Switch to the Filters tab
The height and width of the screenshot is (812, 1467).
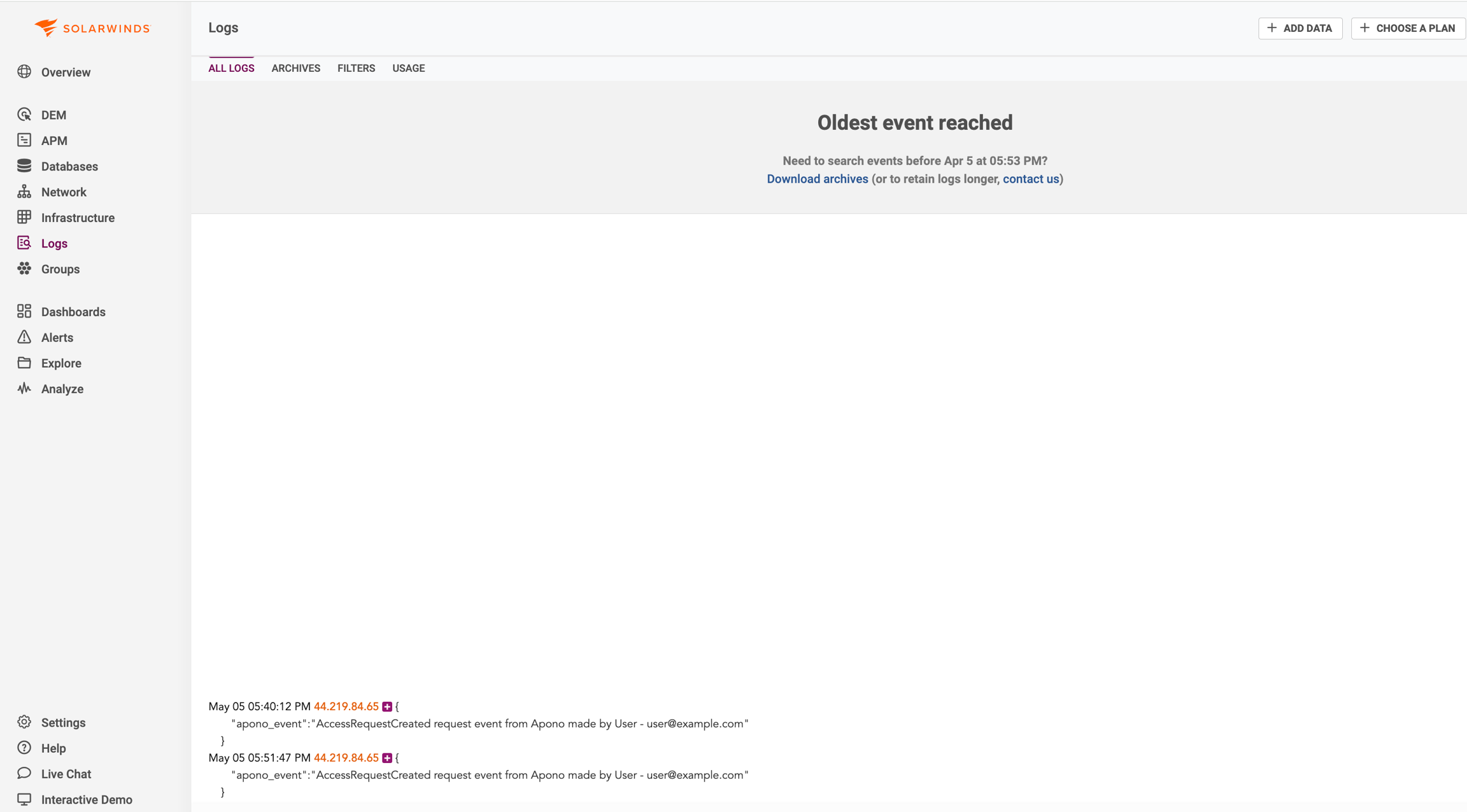click(356, 68)
